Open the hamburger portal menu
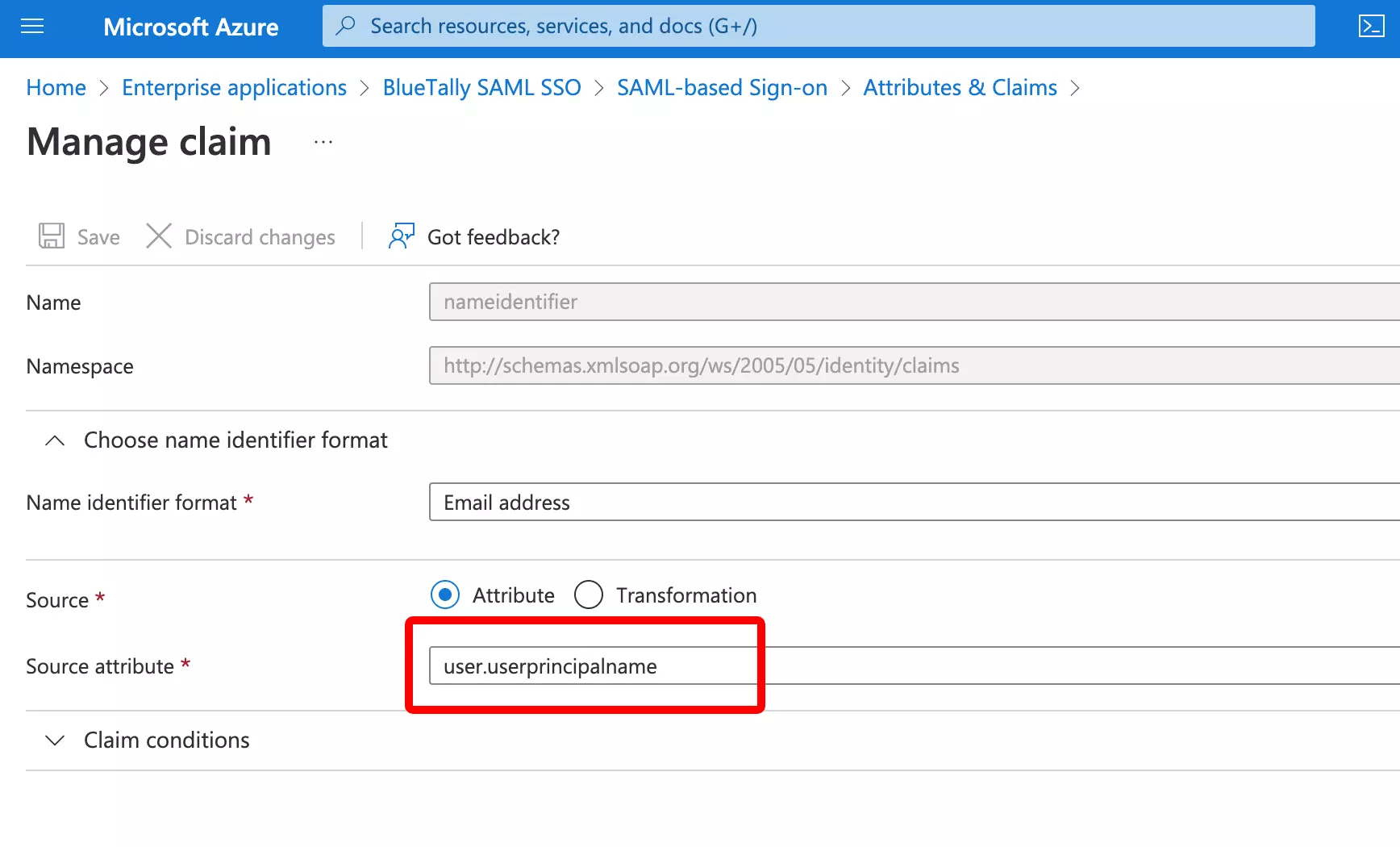Screen dimensions: 1400x847 pyautogui.click(x=32, y=27)
